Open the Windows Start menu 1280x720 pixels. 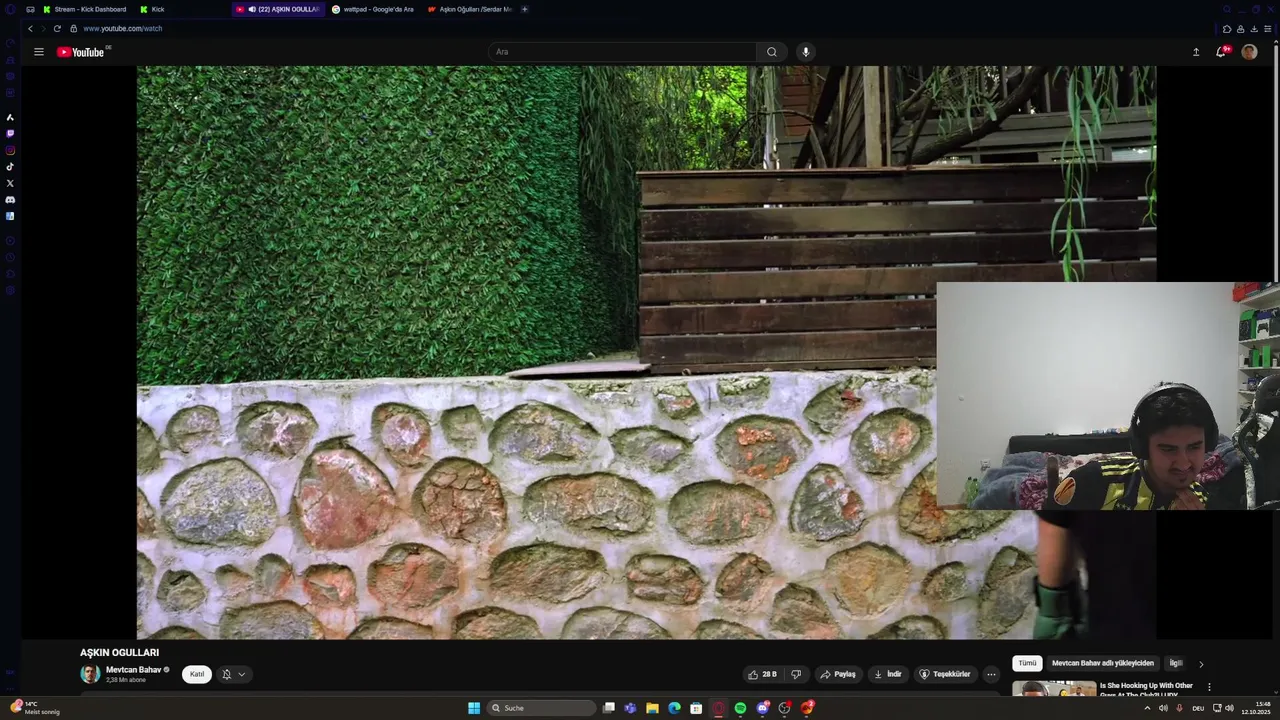tap(474, 708)
